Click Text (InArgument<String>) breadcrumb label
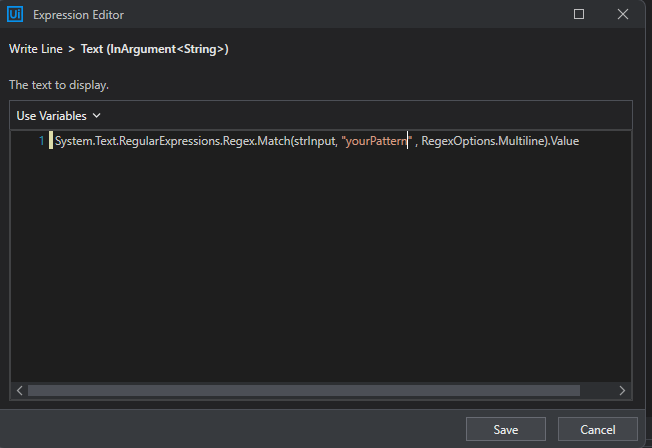Screen dimensions: 652x448 coord(155,49)
